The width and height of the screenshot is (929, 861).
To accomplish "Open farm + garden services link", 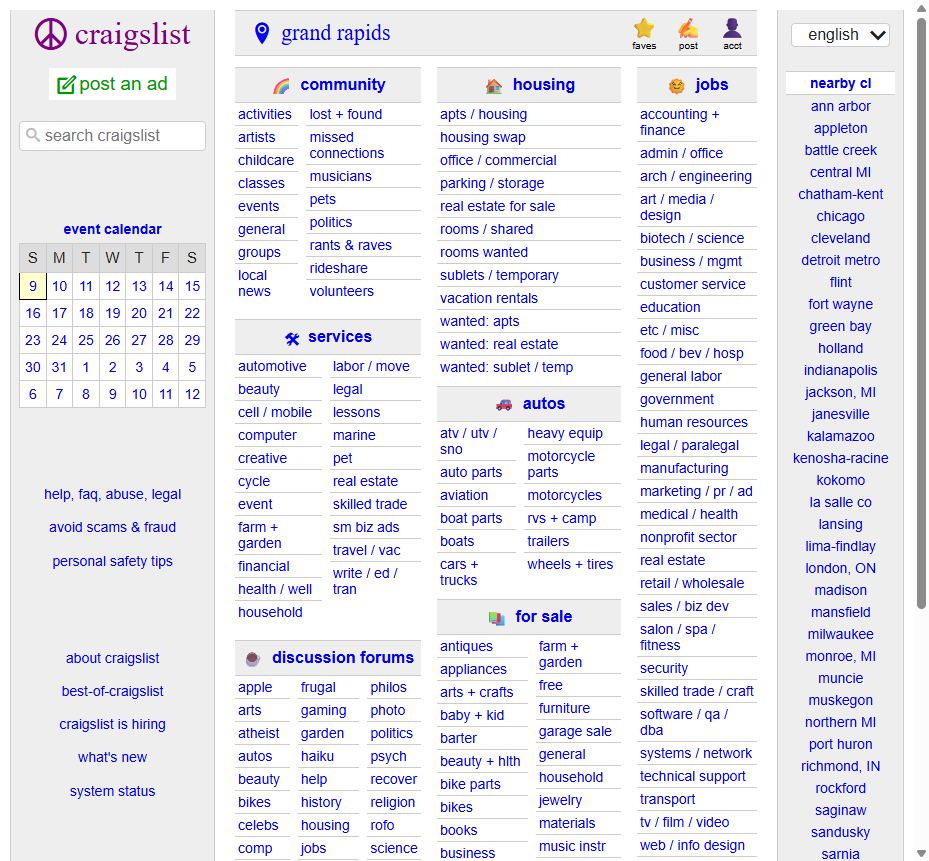I will 260,535.
